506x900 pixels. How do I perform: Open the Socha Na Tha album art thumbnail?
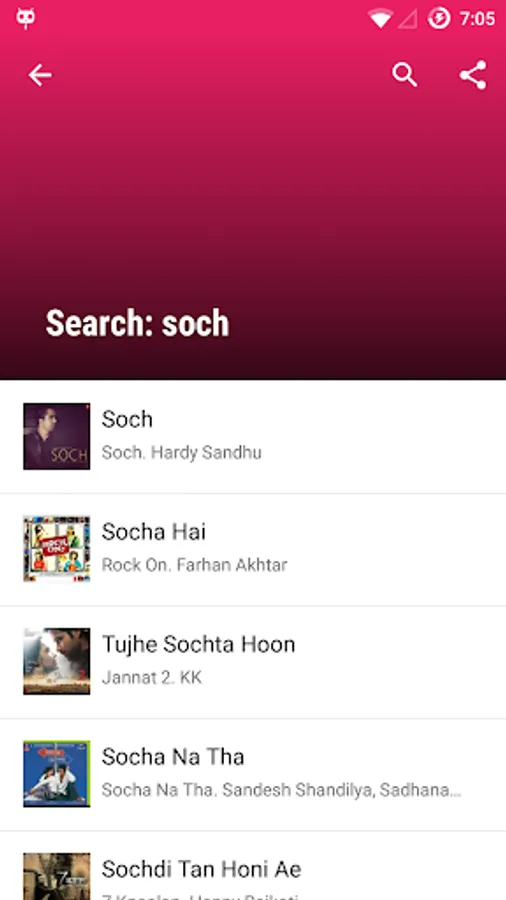(57, 774)
